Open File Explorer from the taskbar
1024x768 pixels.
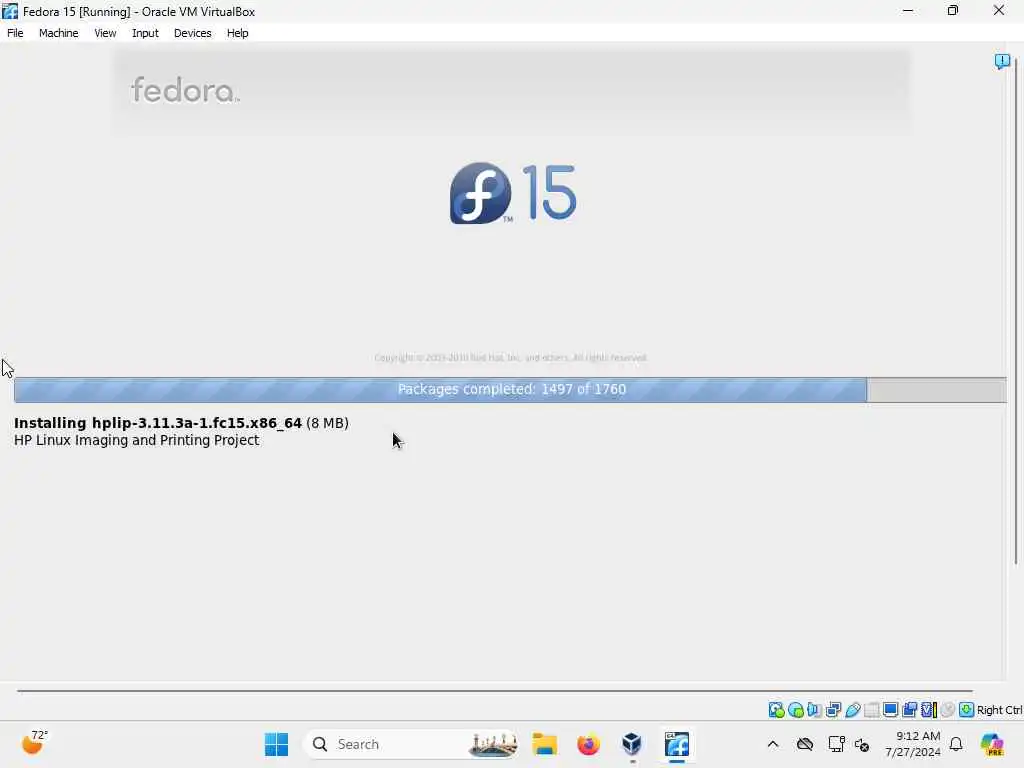[x=545, y=744]
